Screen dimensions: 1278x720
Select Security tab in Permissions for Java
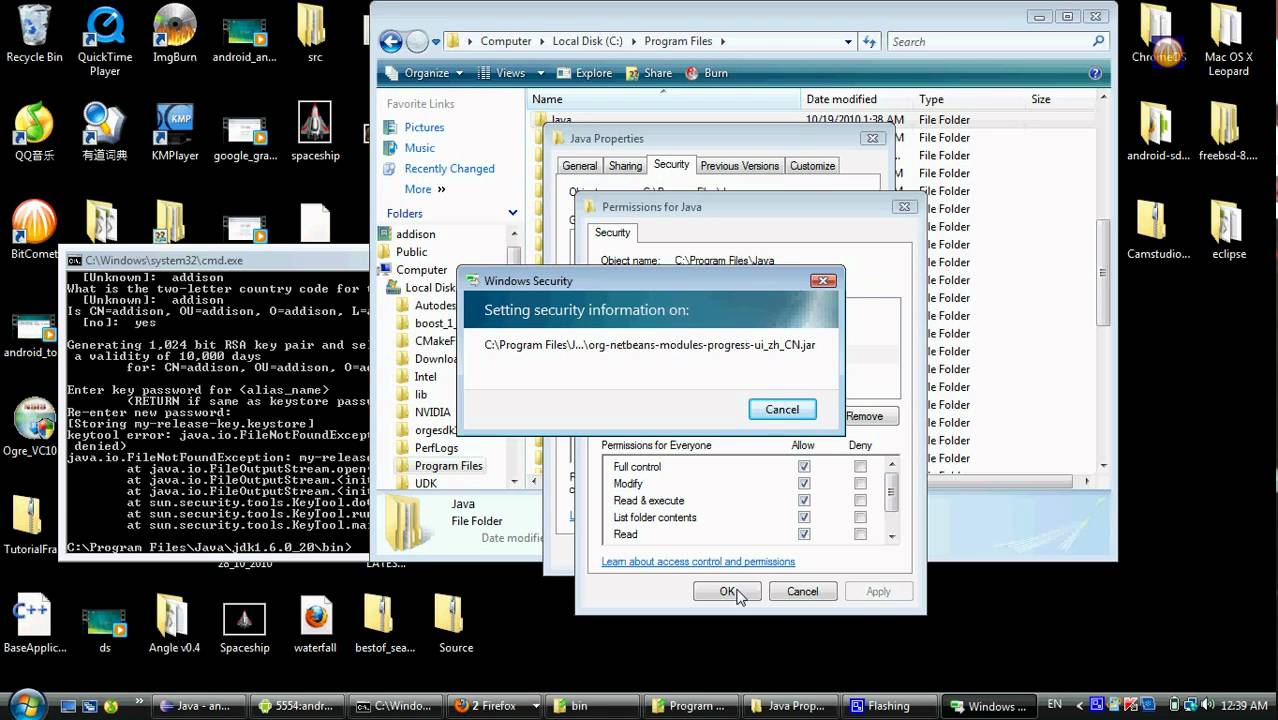coord(612,232)
